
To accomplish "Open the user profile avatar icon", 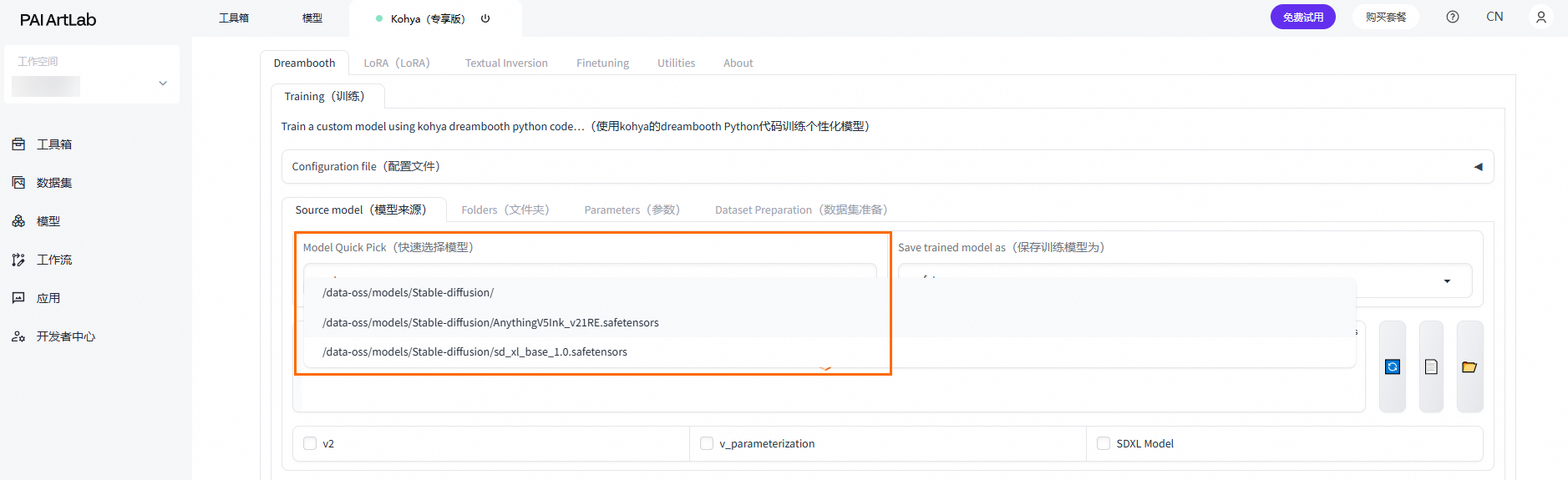I will pyautogui.click(x=1541, y=17).
